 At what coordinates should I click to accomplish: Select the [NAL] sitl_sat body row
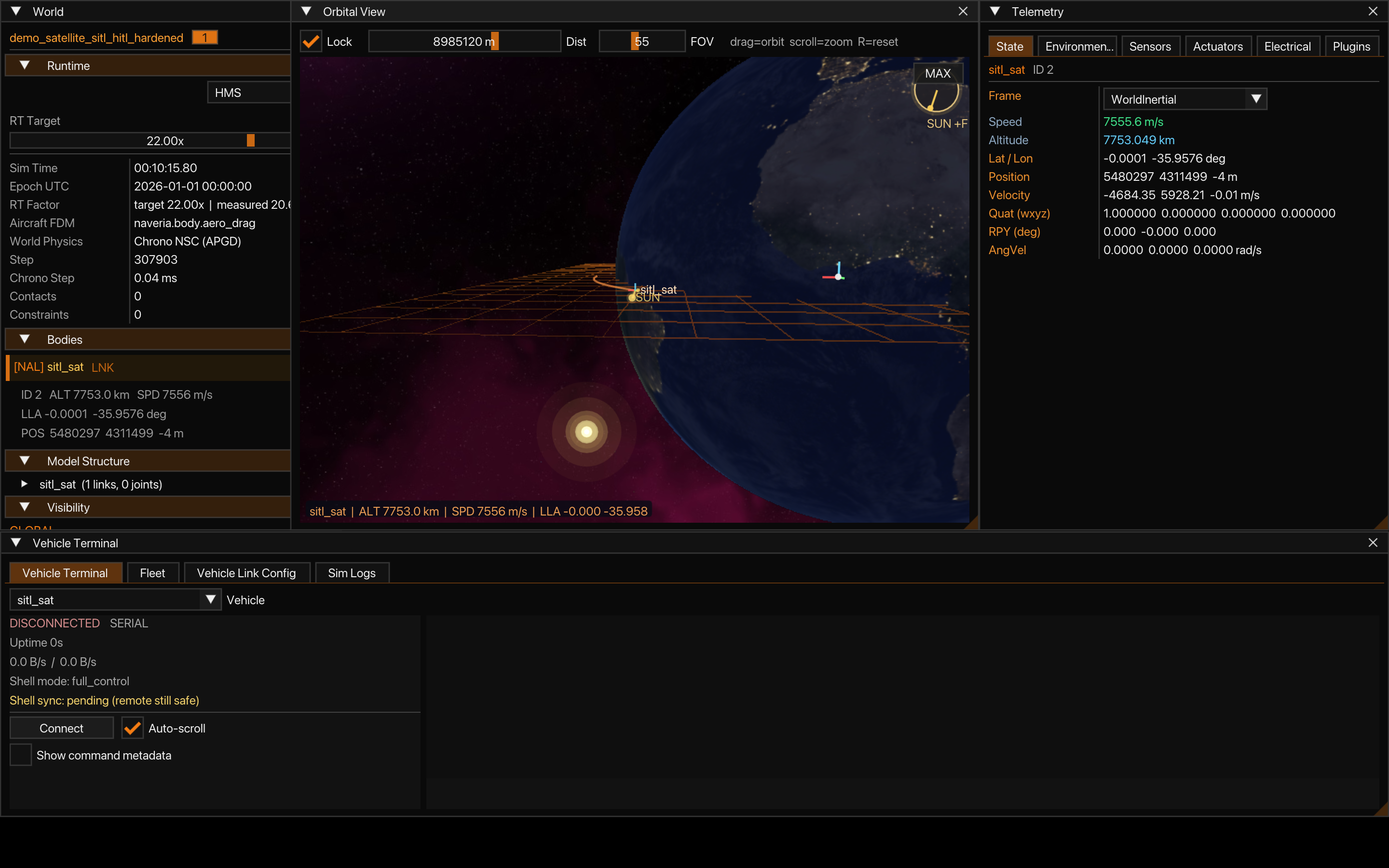[x=148, y=367]
